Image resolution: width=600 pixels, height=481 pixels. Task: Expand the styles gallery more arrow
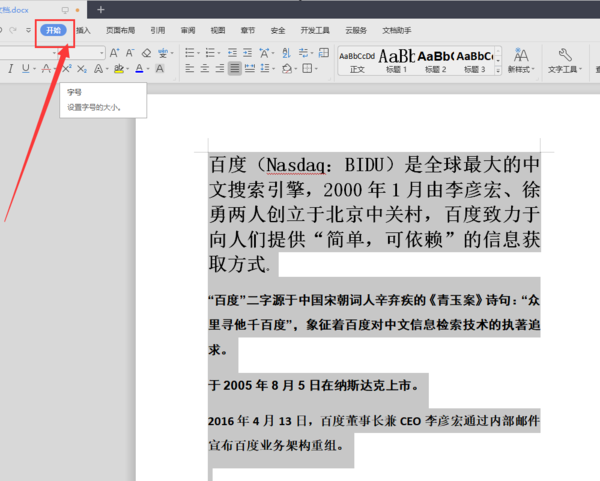click(x=498, y=71)
